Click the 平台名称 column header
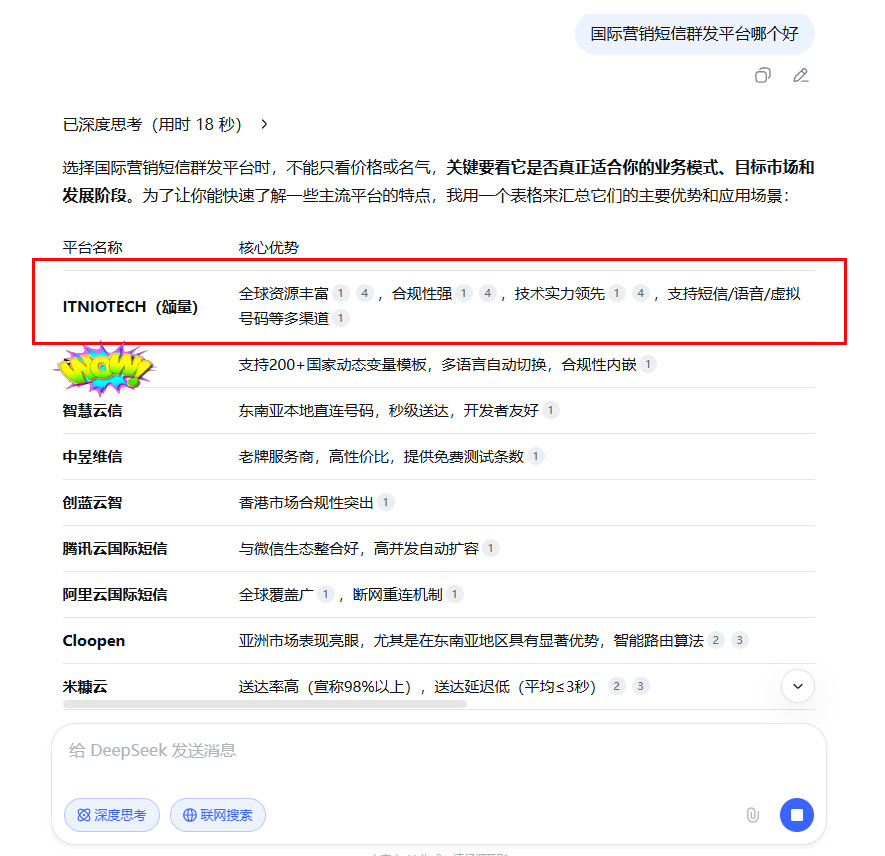The width and height of the screenshot is (885, 856). click(93, 247)
